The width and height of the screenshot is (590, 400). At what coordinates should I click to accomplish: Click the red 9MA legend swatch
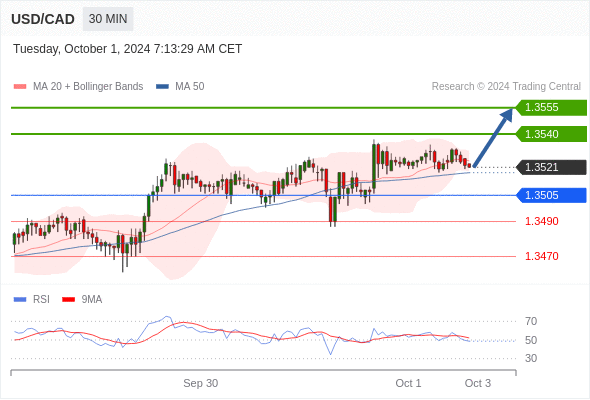click(68, 300)
